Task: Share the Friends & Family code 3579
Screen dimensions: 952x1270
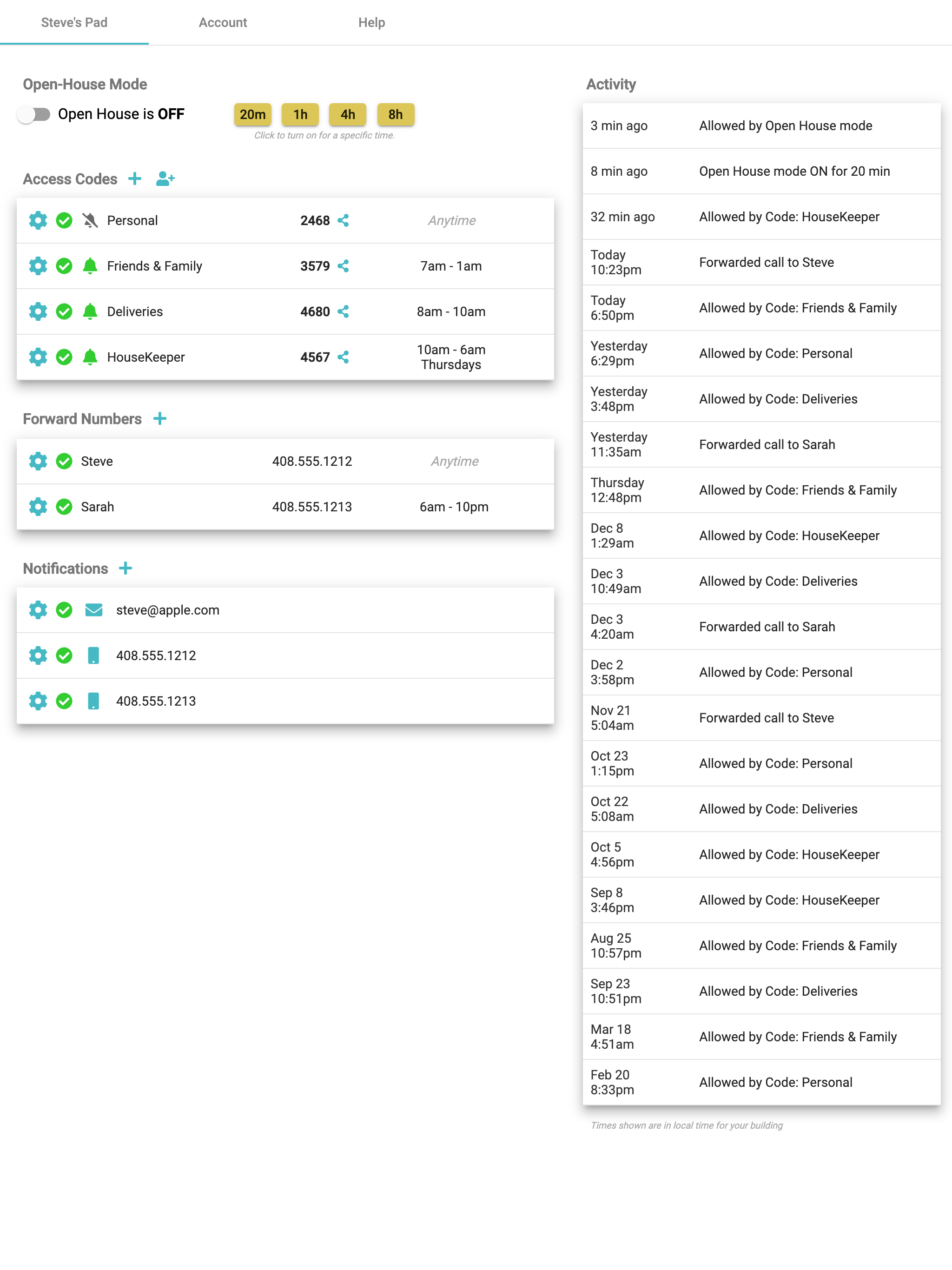Action: pyautogui.click(x=344, y=266)
